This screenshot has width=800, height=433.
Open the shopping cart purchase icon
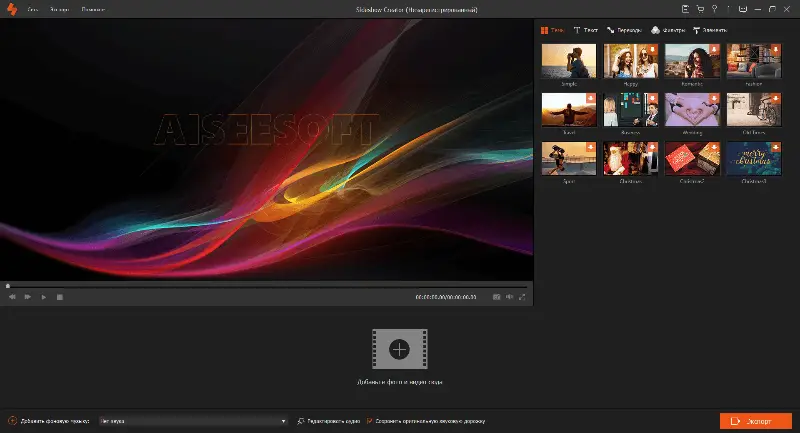700,9
